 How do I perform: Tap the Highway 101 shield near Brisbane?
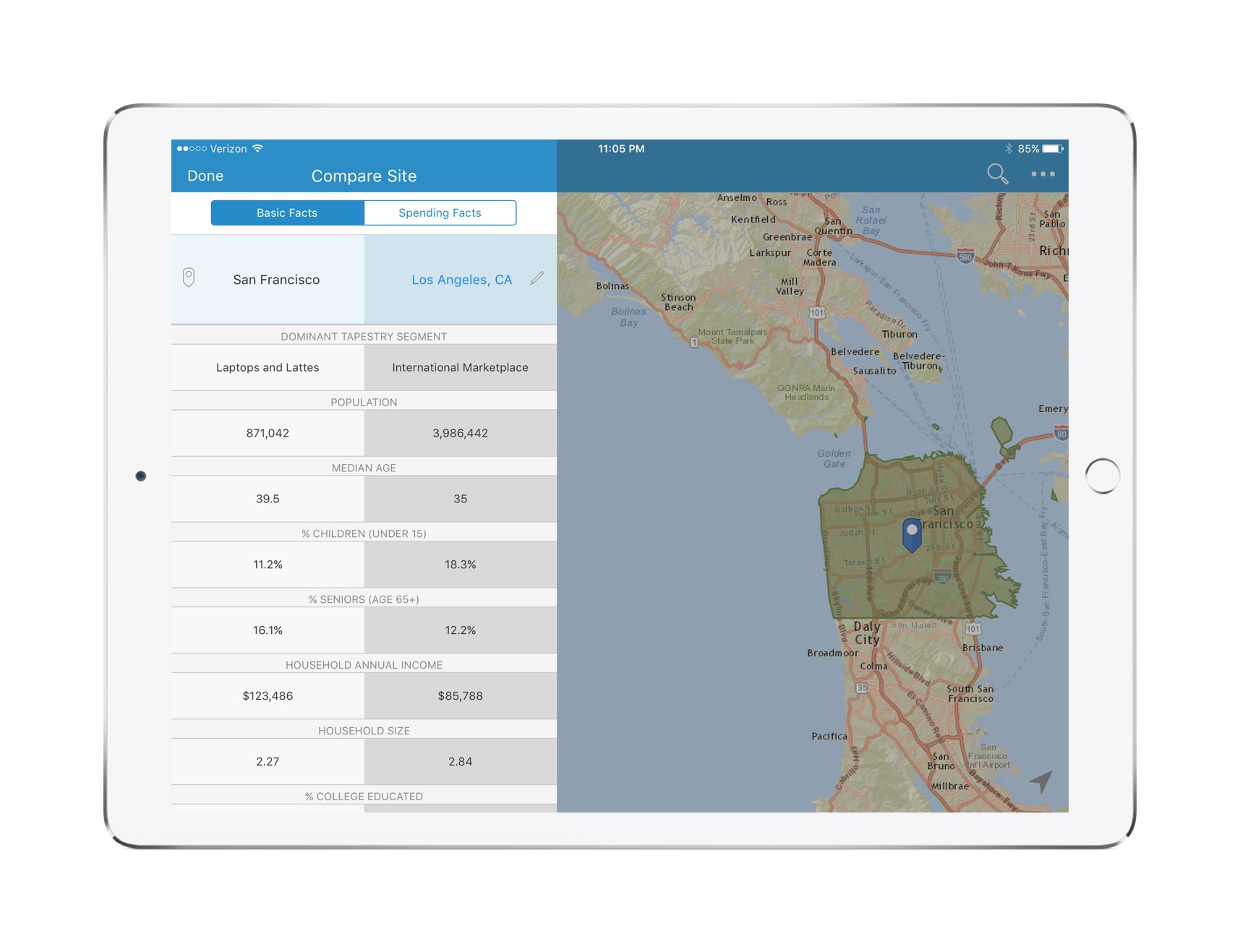coord(973,629)
